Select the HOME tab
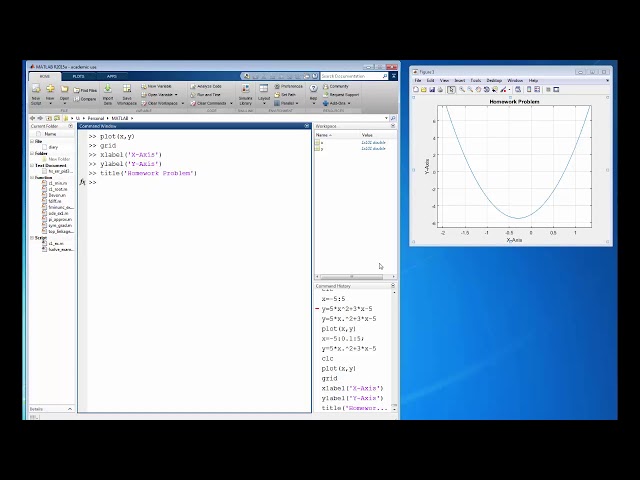This screenshot has height=480, width=640. tap(45, 76)
